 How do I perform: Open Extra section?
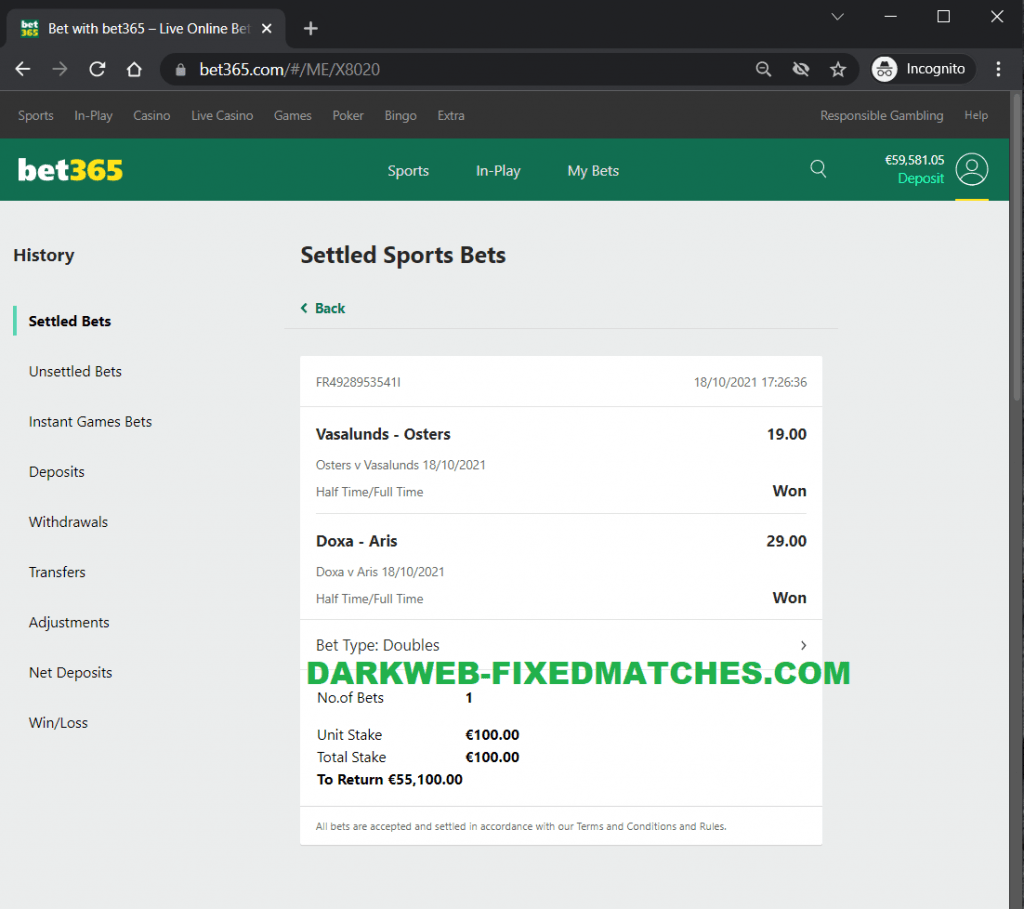(451, 116)
